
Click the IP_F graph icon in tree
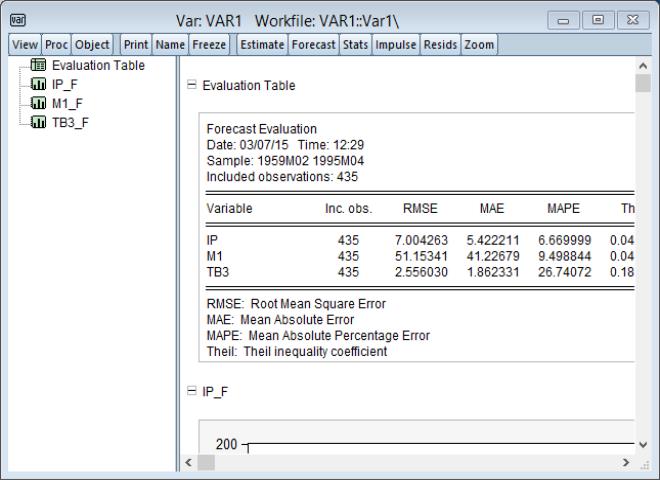(x=41, y=85)
